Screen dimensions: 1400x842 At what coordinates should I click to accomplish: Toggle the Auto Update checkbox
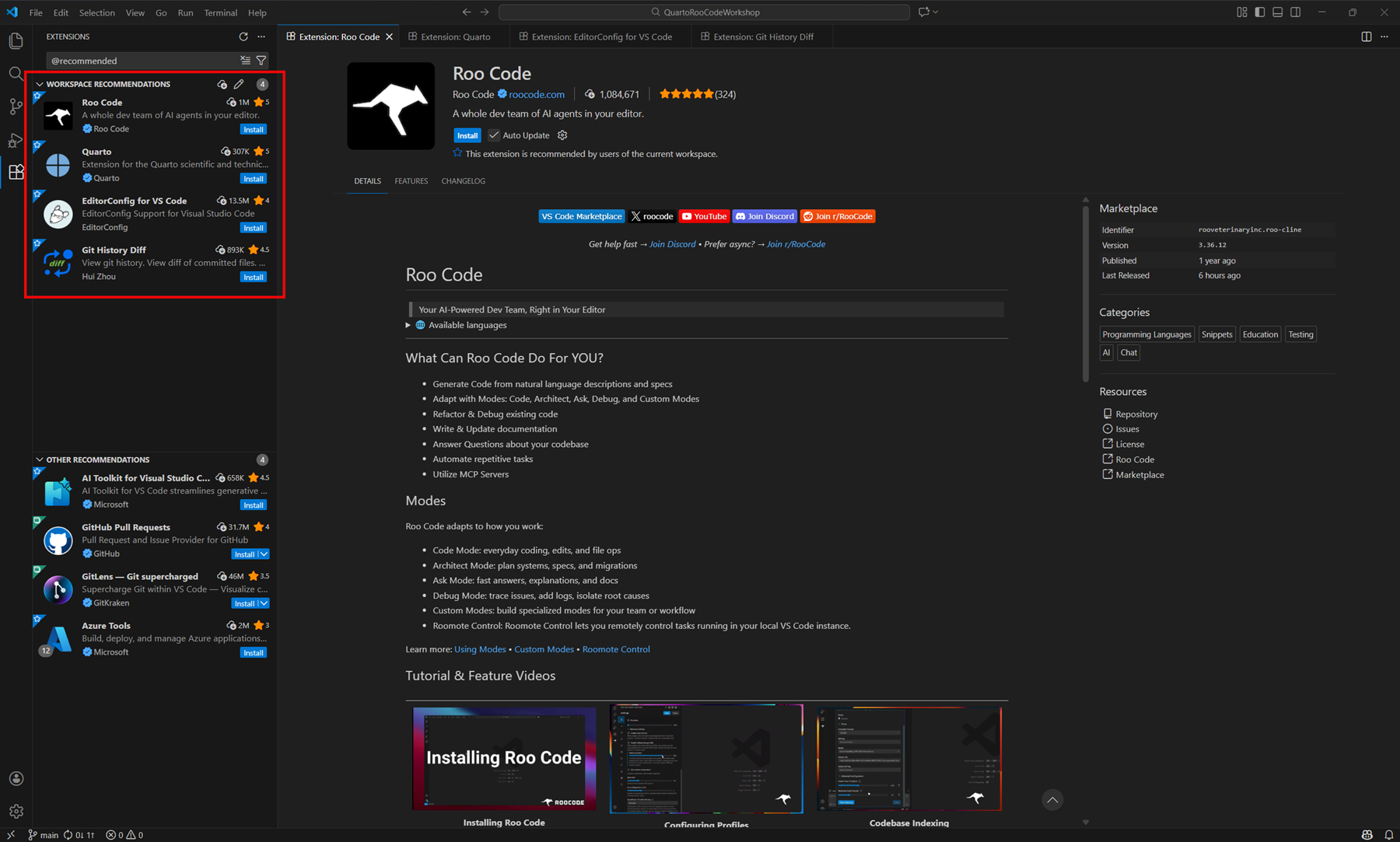pyautogui.click(x=494, y=135)
